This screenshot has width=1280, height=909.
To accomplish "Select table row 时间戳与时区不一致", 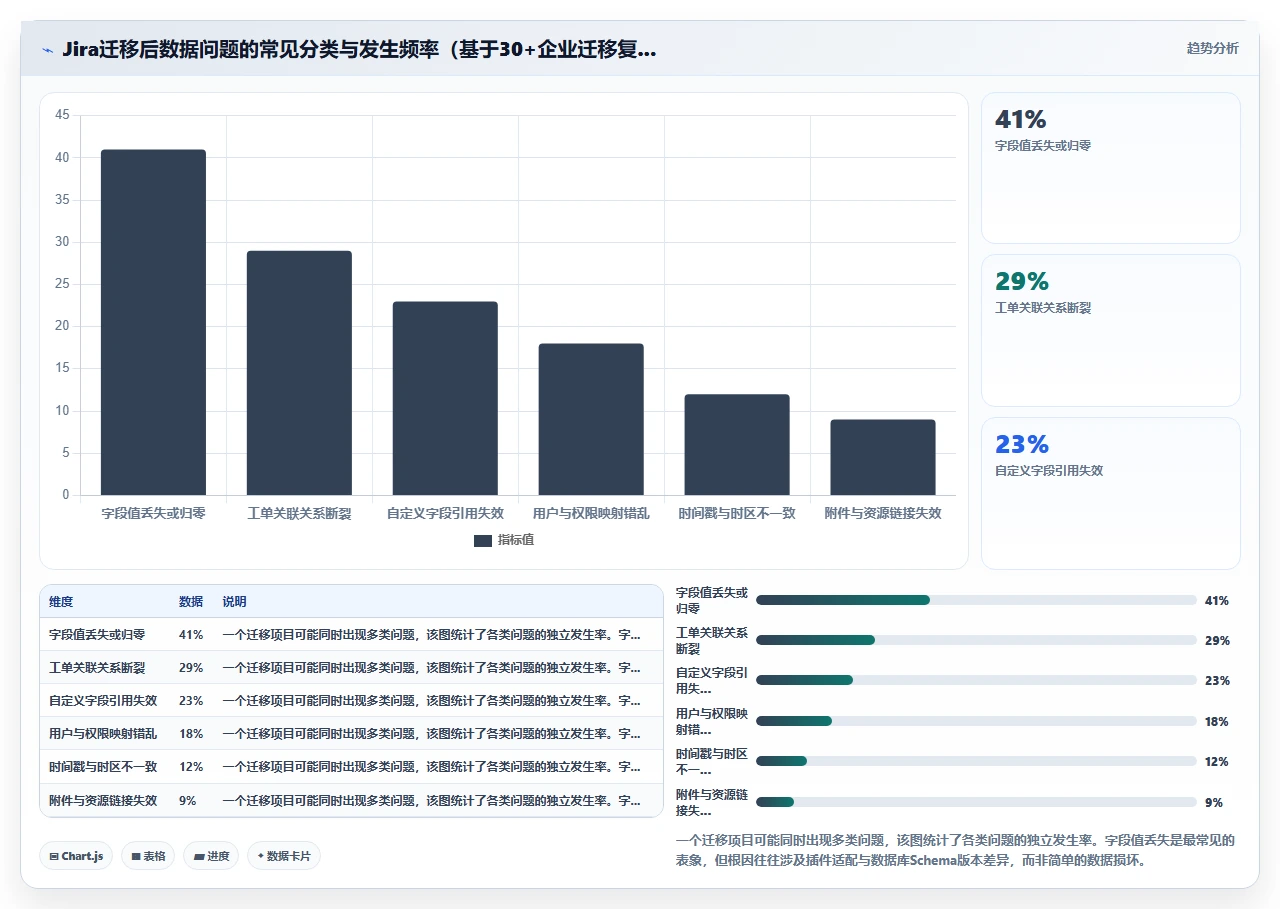I will 351,766.
